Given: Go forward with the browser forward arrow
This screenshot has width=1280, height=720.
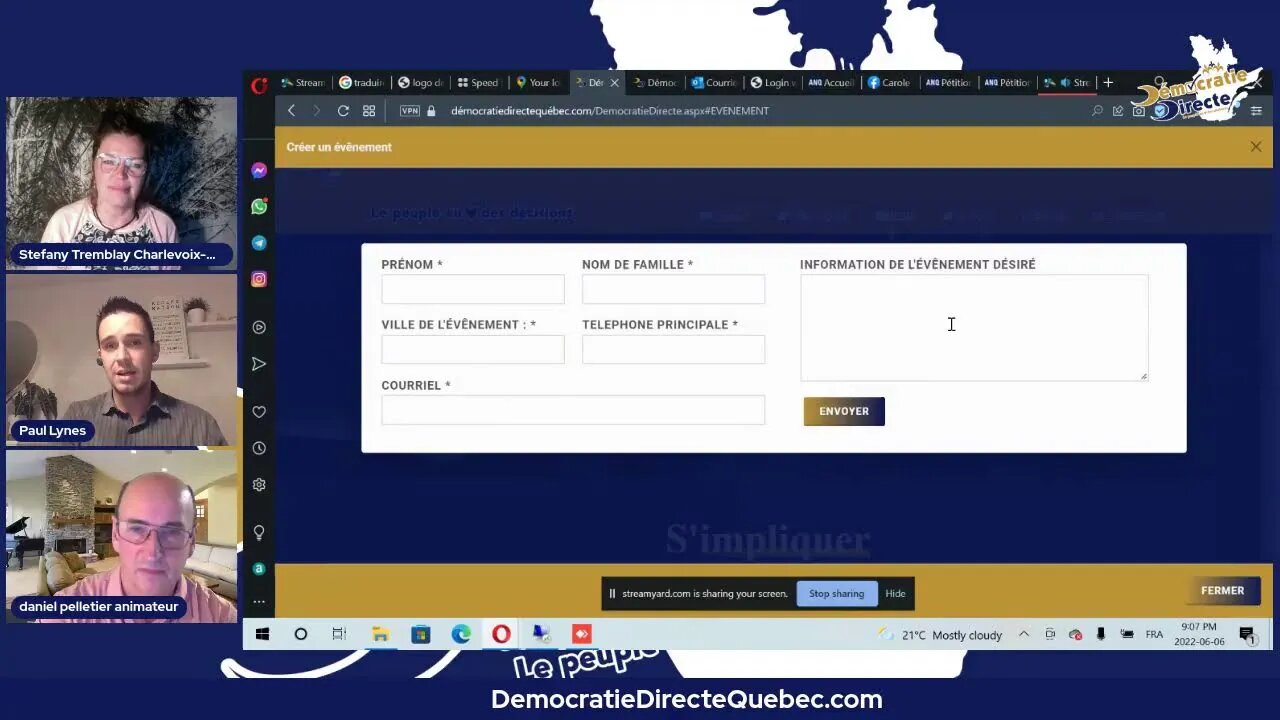Looking at the screenshot, I should point(316,111).
